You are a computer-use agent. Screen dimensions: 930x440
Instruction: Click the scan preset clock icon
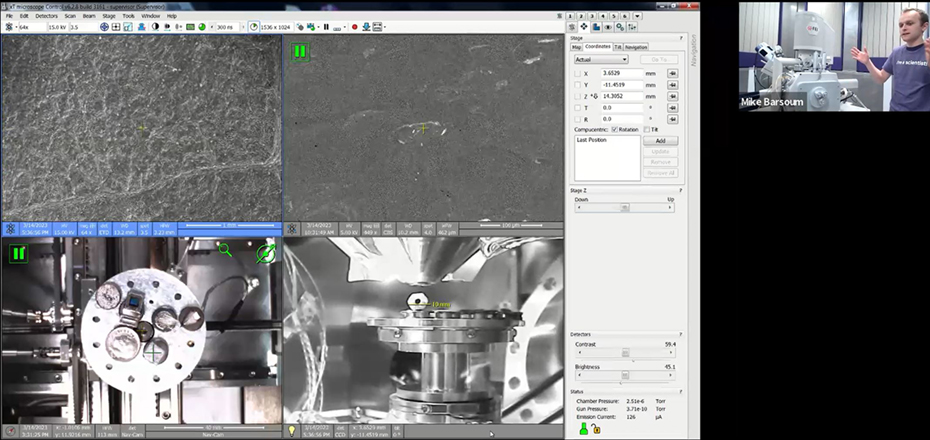254,27
